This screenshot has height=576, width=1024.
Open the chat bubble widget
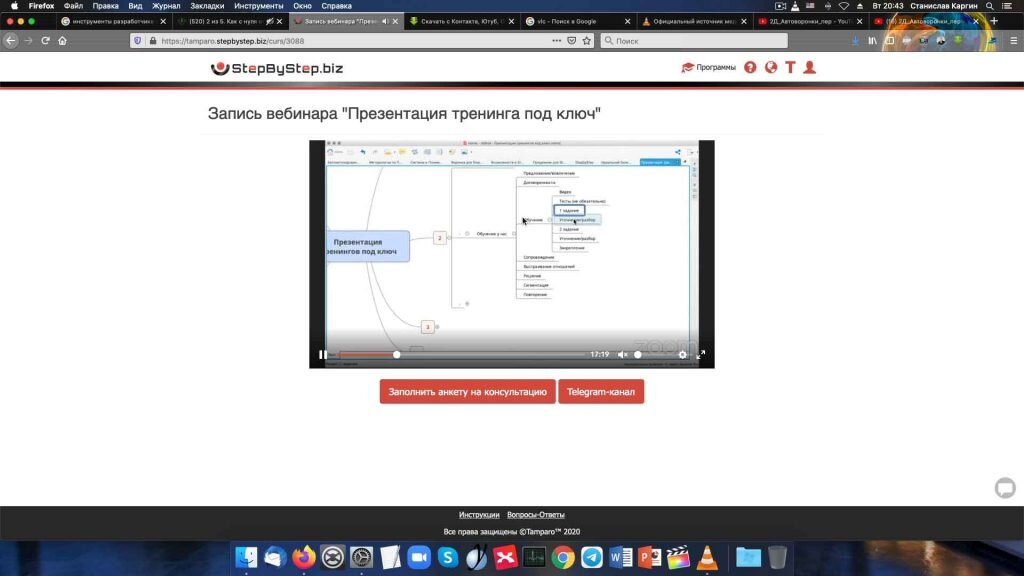pyautogui.click(x=1005, y=488)
